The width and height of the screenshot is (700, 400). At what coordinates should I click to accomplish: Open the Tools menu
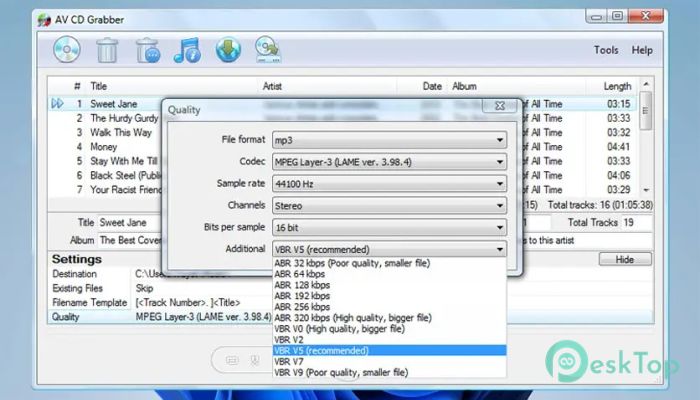click(x=606, y=50)
